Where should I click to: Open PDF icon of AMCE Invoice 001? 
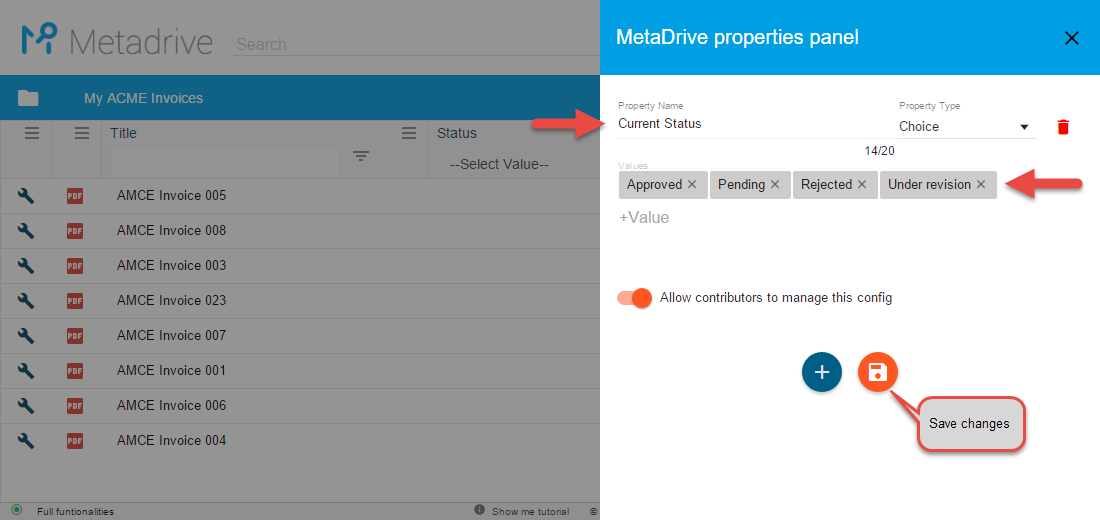point(74,371)
